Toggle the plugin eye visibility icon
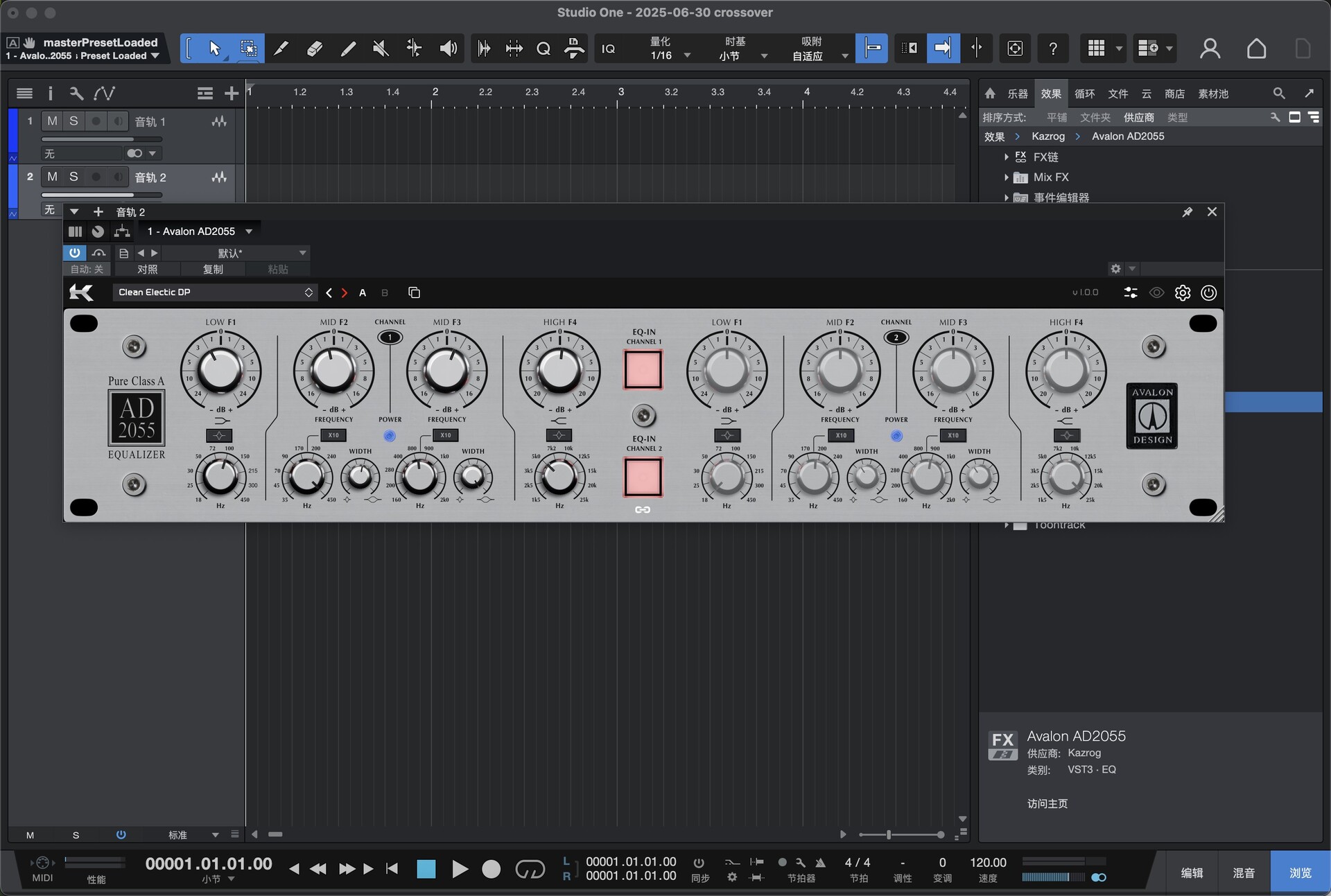 pyautogui.click(x=1156, y=292)
